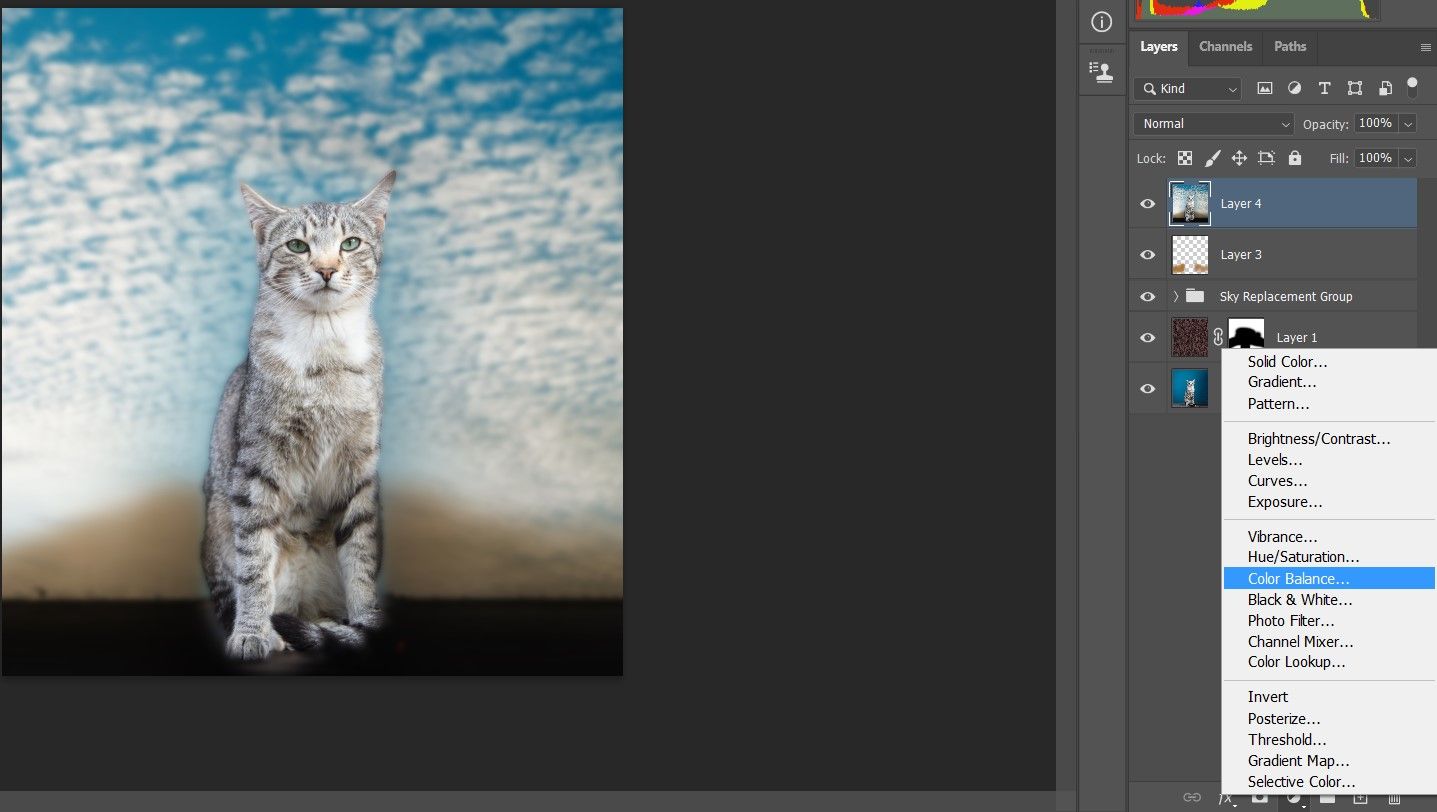Choose Invert from the menu
Screen dimensions: 1437x812
click(1329, 697)
